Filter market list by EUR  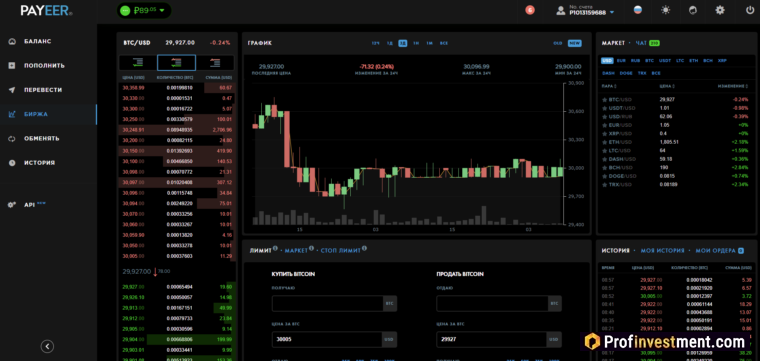click(x=621, y=61)
